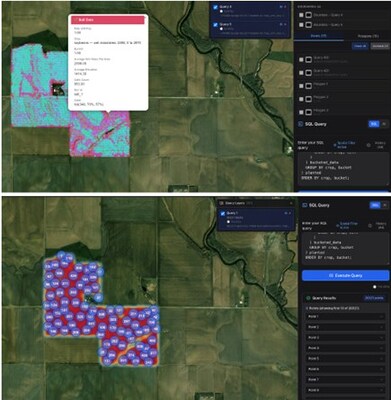The width and height of the screenshot is (391, 400).
Task: Toggle visibility eye icon for Query 5 layer
Action: pyautogui.click(x=281, y=24)
